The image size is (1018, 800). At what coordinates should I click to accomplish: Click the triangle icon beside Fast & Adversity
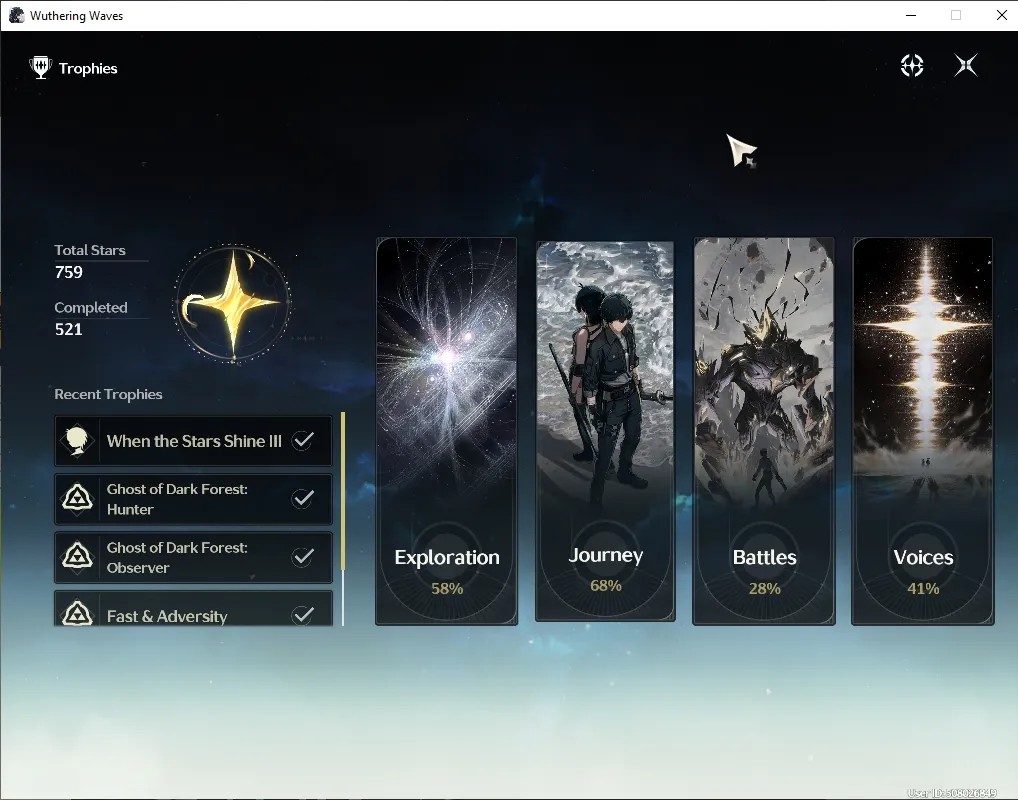click(x=77, y=612)
